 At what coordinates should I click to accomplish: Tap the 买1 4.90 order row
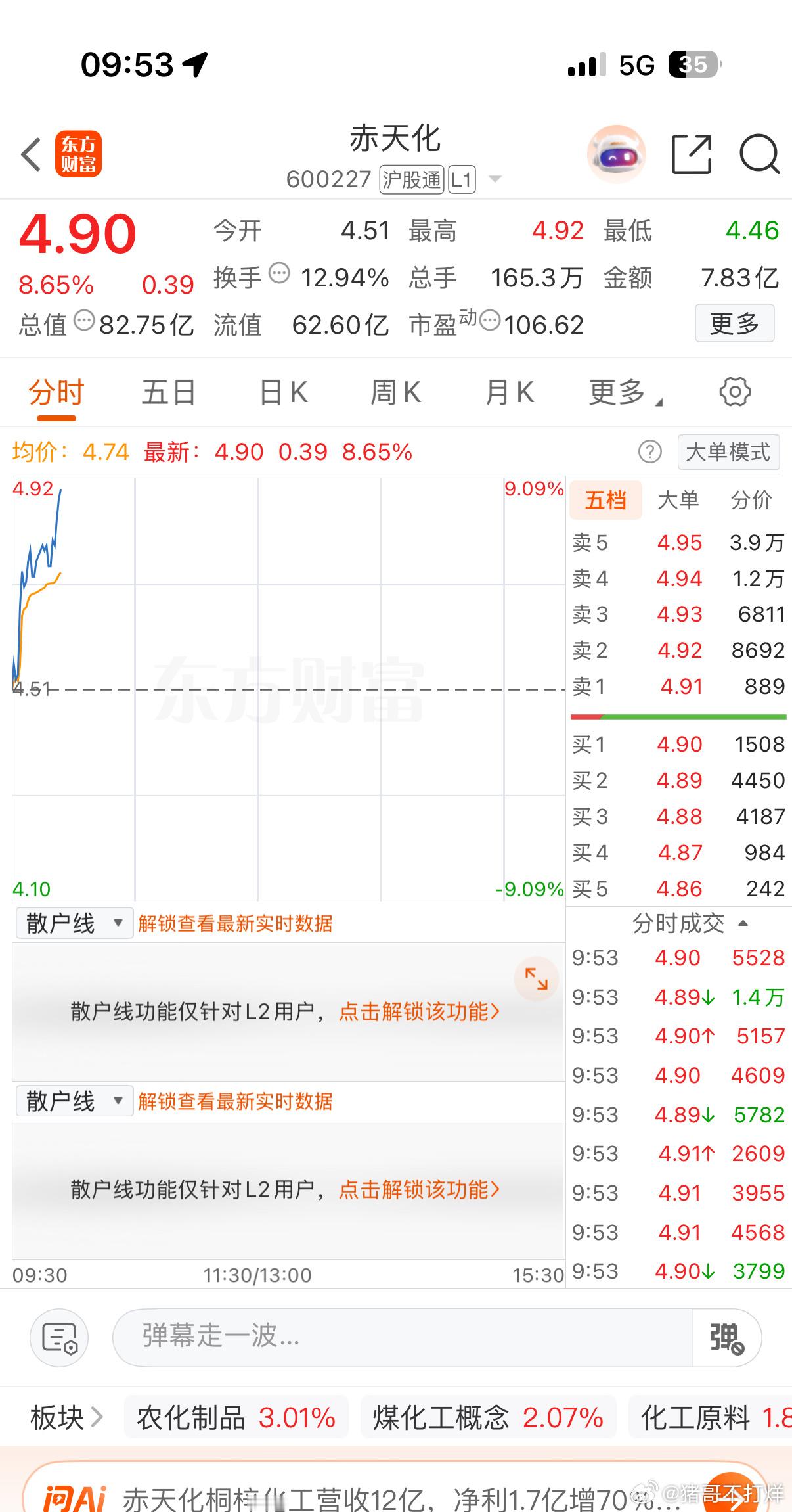678,744
